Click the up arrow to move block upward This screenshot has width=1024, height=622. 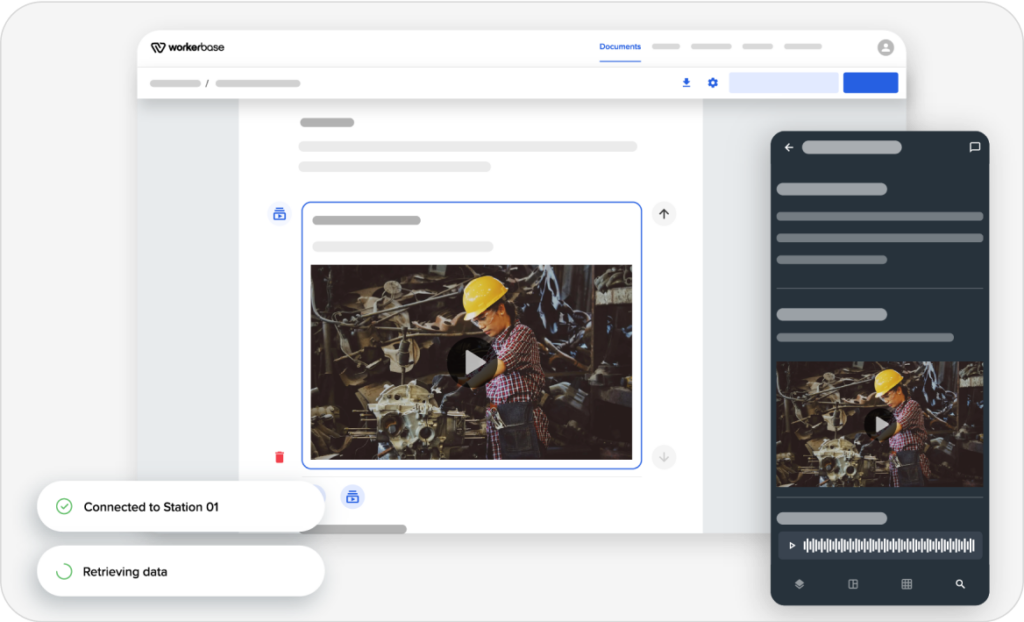[663, 213]
